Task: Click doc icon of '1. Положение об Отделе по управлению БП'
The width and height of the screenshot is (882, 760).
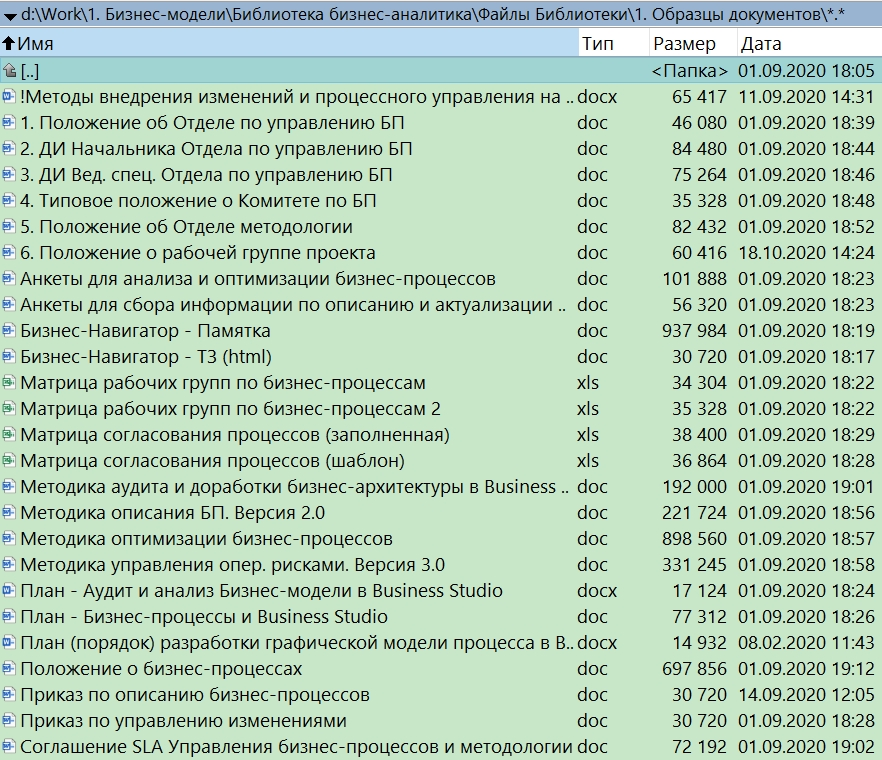Action: 8,122
